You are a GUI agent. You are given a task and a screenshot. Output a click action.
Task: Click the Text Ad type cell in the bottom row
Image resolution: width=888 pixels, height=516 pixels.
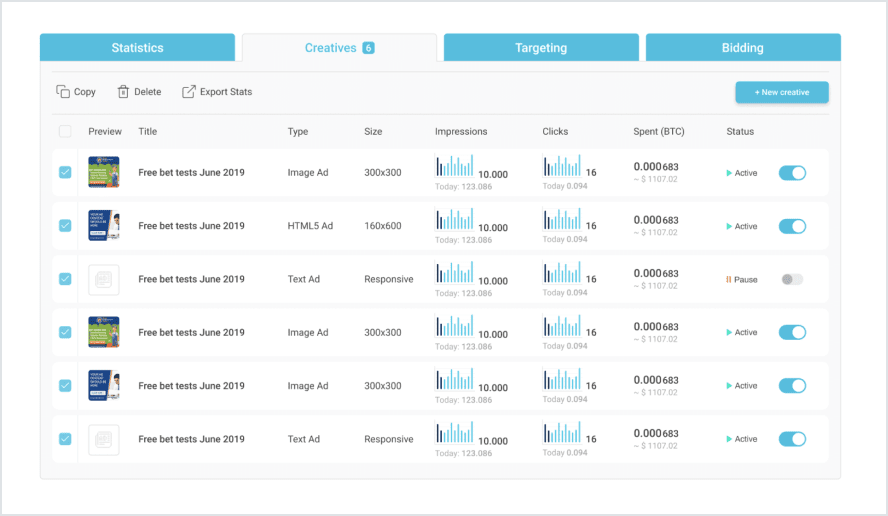[304, 439]
